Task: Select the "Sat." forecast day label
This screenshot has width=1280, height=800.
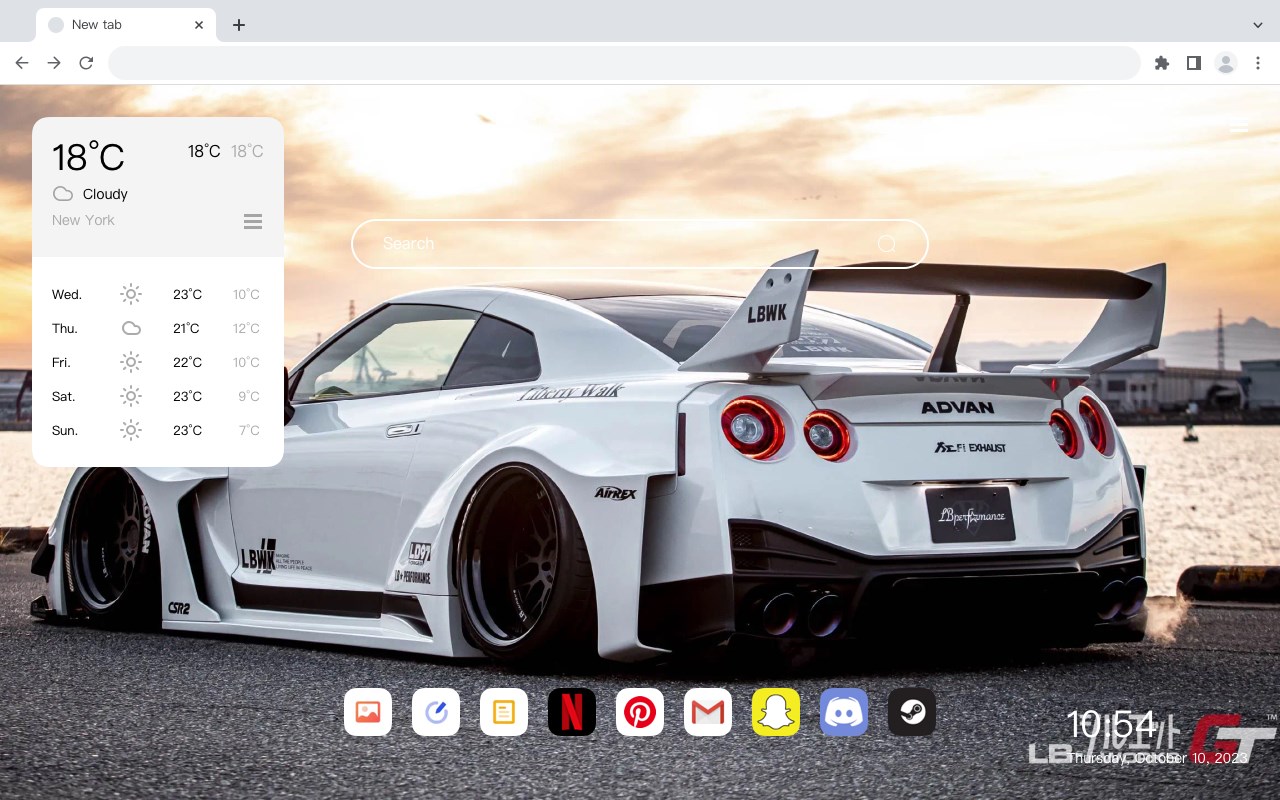Action: tap(64, 396)
